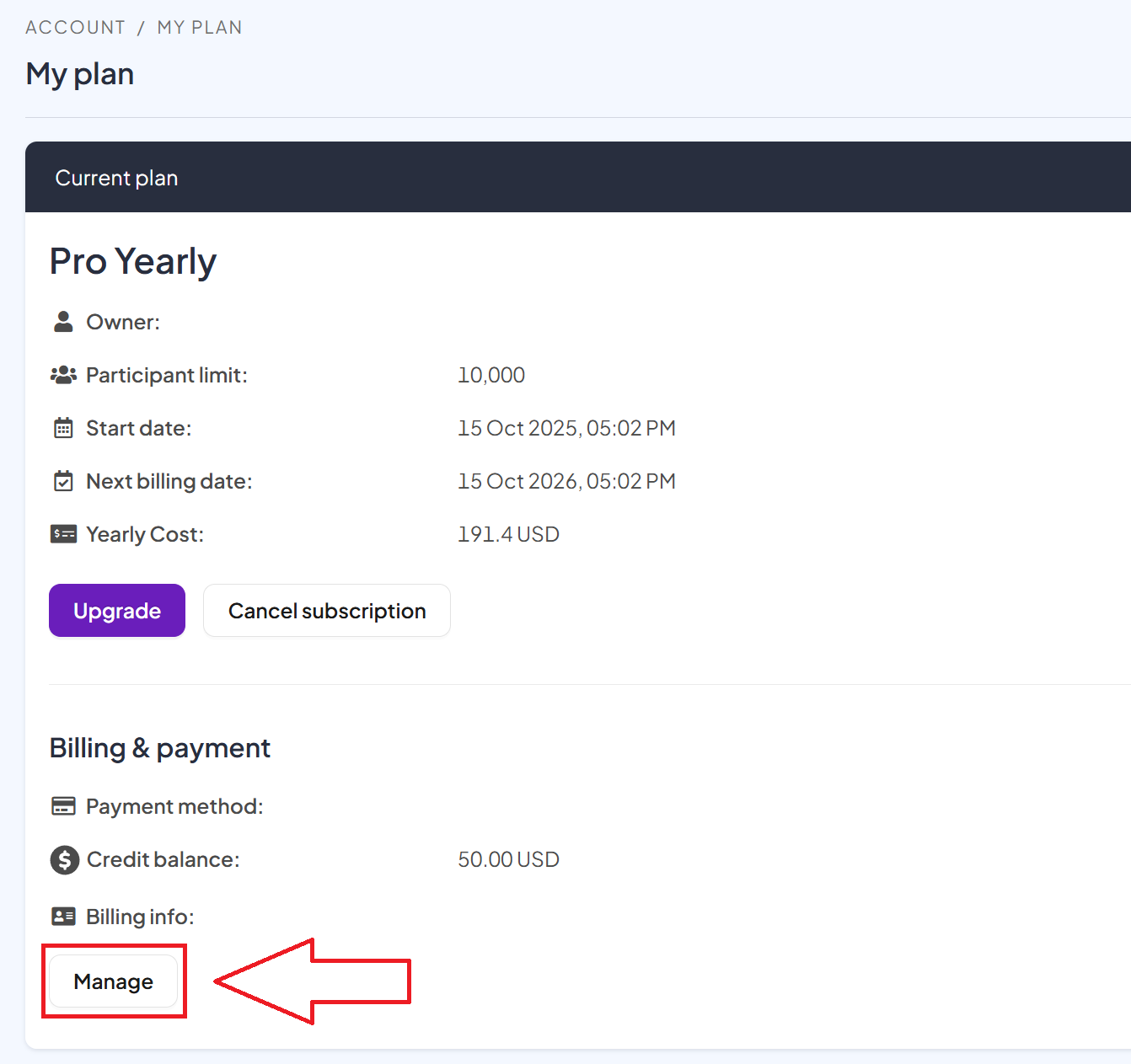
Task: Click the Start date calendar icon
Action: [x=63, y=428]
